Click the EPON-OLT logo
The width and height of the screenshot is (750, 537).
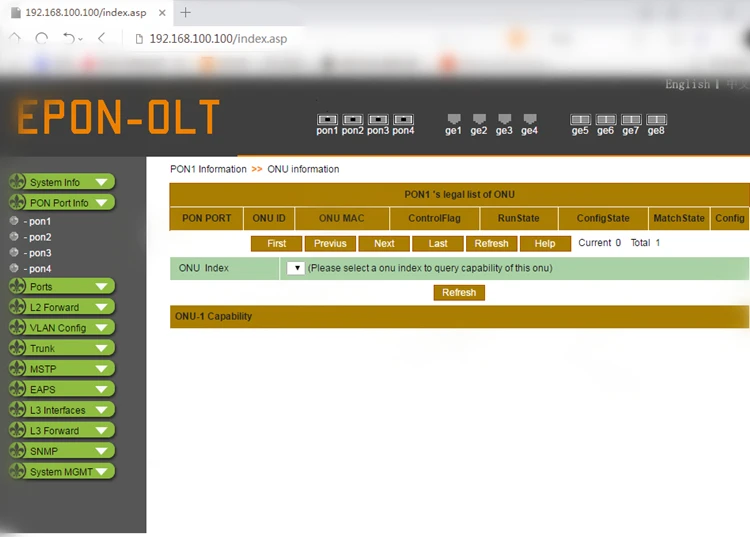(x=118, y=117)
